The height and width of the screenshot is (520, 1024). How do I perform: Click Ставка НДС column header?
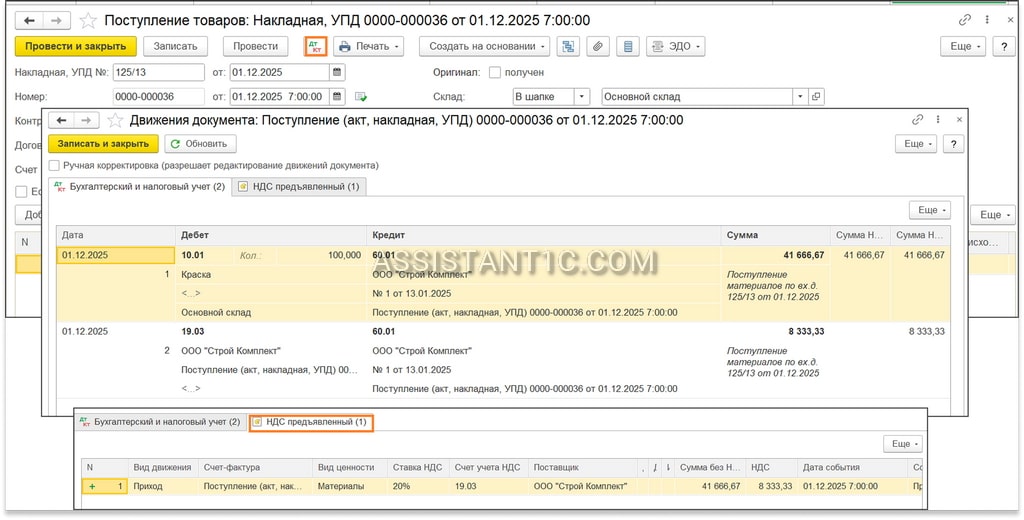click(418, 468)
